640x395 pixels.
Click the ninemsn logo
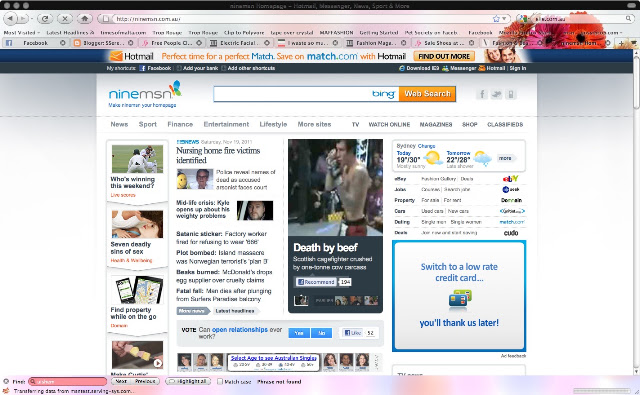(x=145, y=91)
